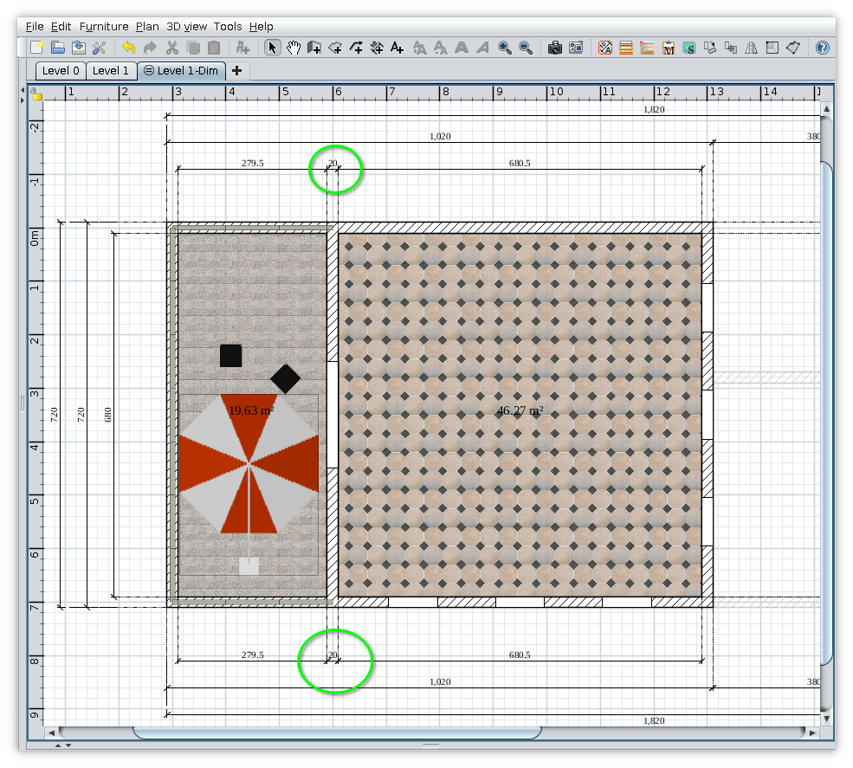
Task: Create a photo with the camera icon
Action: pos(554,48)
